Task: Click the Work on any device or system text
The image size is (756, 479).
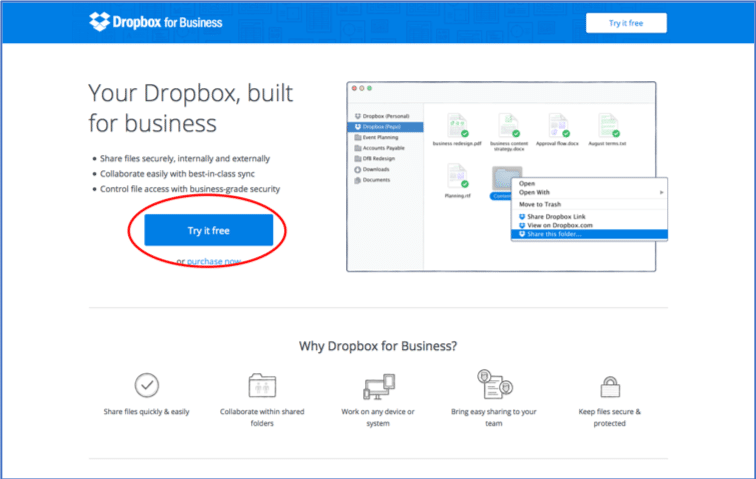Action: coord(378,417)
